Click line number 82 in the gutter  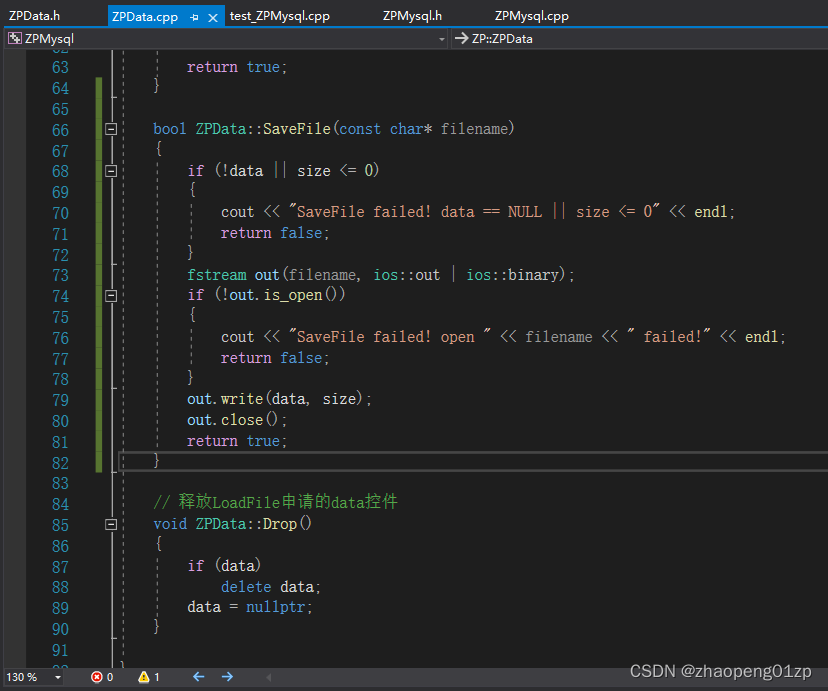(x=60, y=463)
